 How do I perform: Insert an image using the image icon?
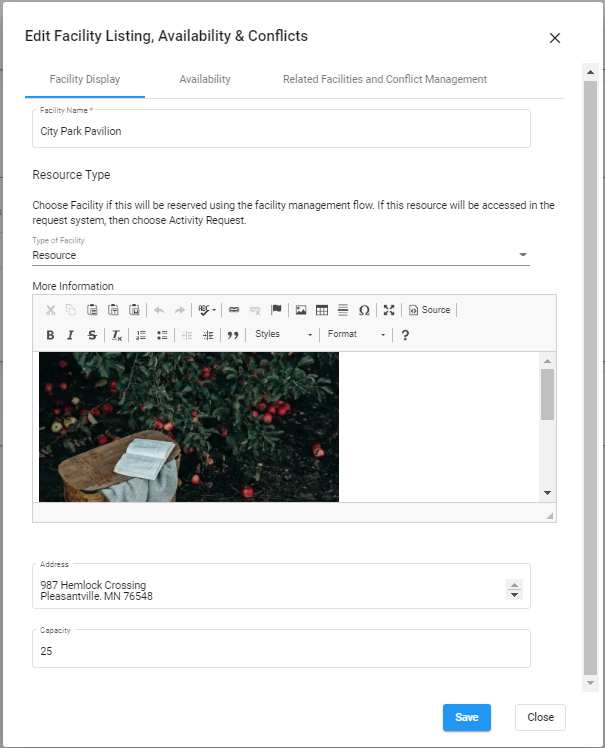coord(301,310)
